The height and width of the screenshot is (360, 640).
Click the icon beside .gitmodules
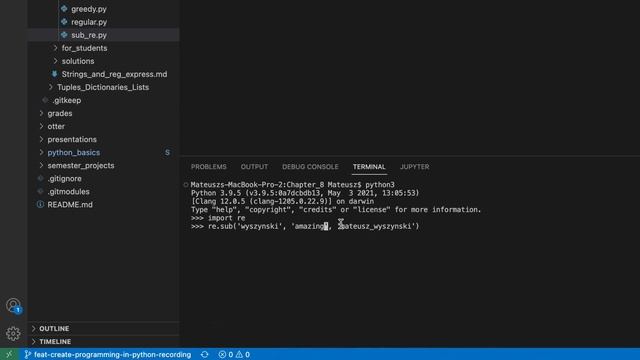[40, 191]
